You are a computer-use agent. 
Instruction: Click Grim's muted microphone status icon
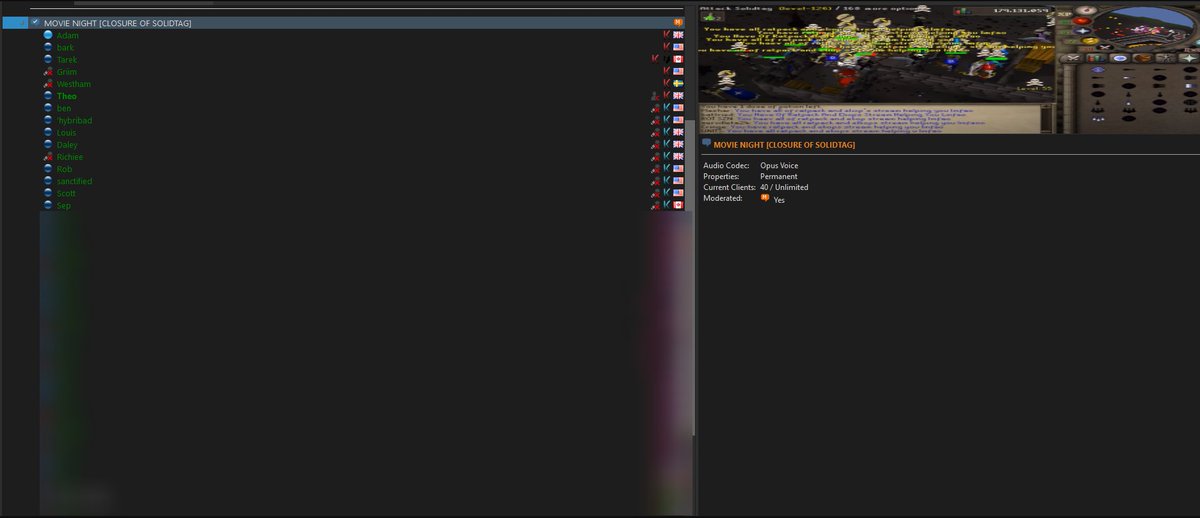click(x=47, y=72)
